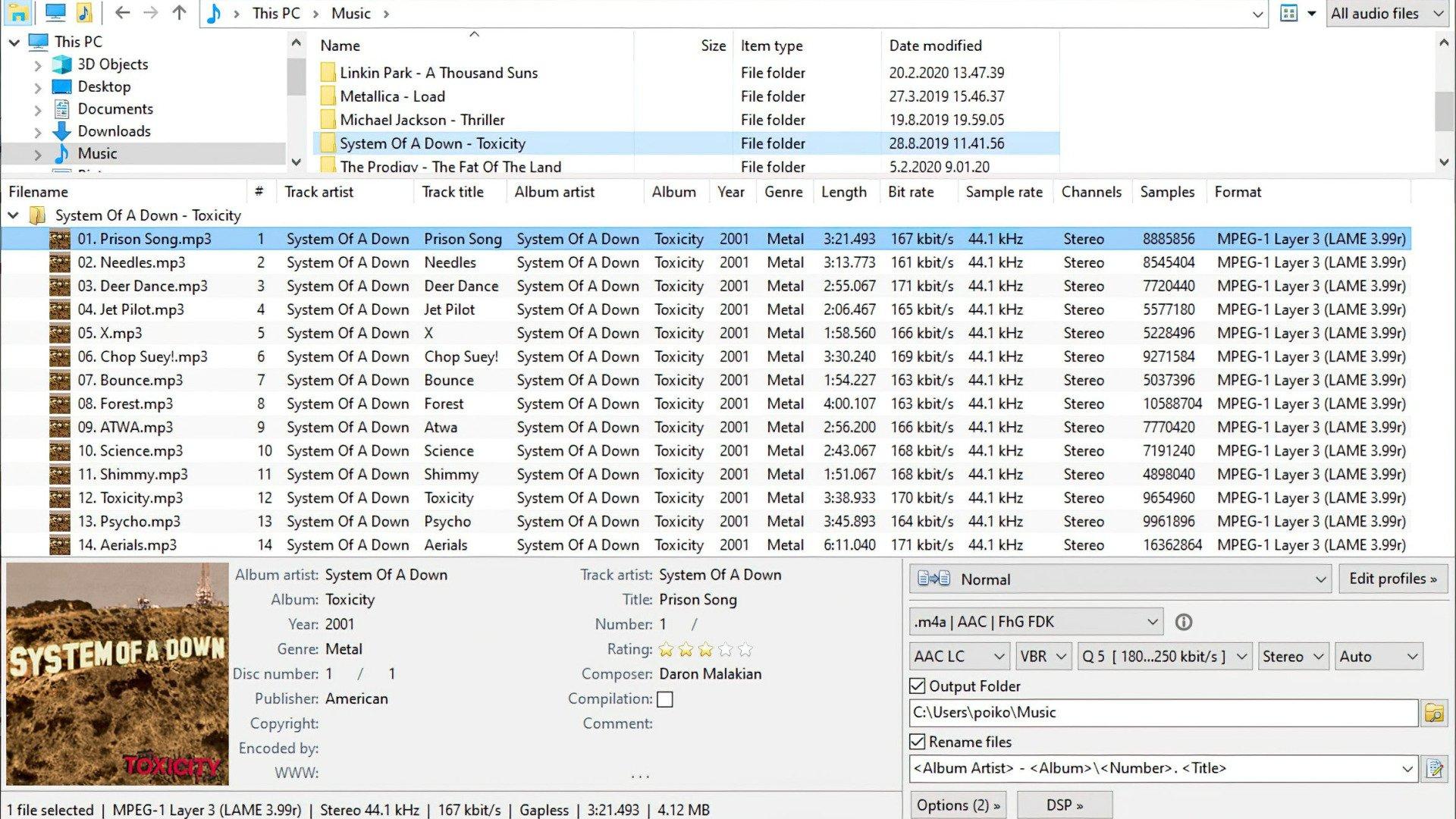
Task: Open the rename pattern editor icon
Action: tap(1434, 768)
